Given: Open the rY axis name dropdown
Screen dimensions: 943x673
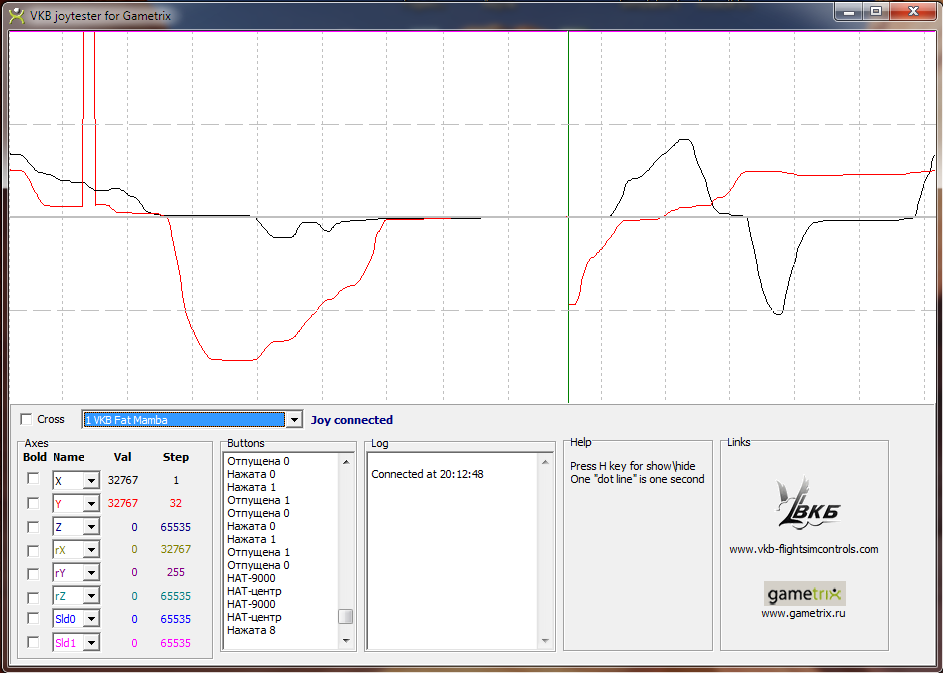Looking at the screenshot, I should point(91,573).
